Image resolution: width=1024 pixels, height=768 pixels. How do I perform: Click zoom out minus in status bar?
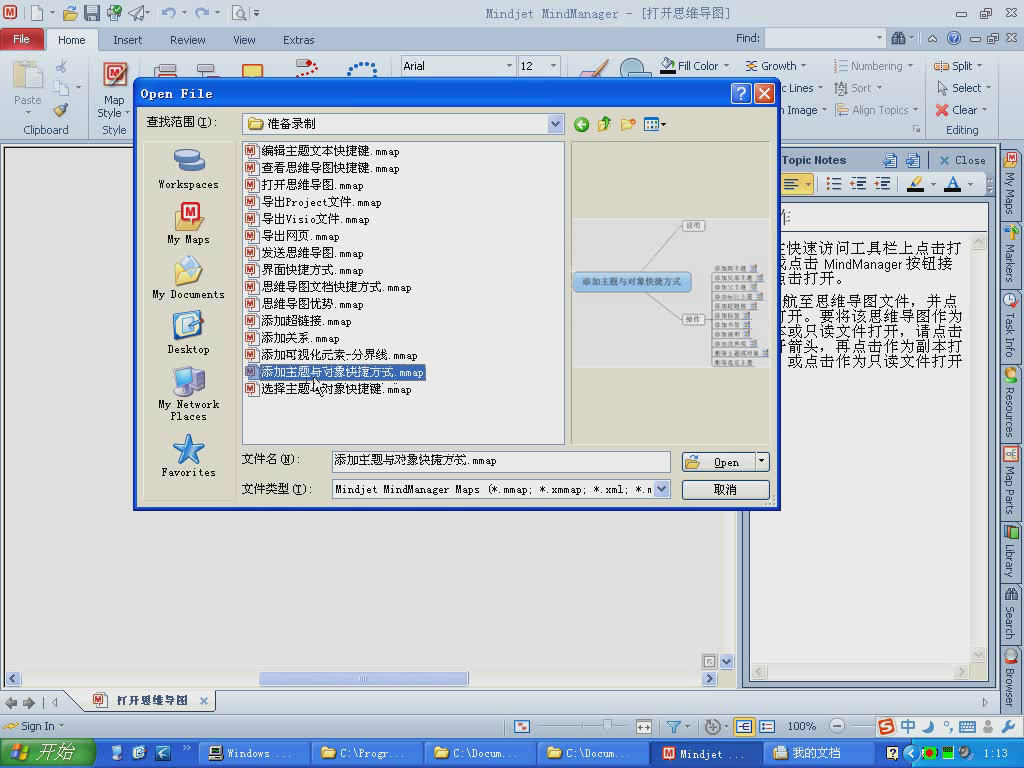837,726
